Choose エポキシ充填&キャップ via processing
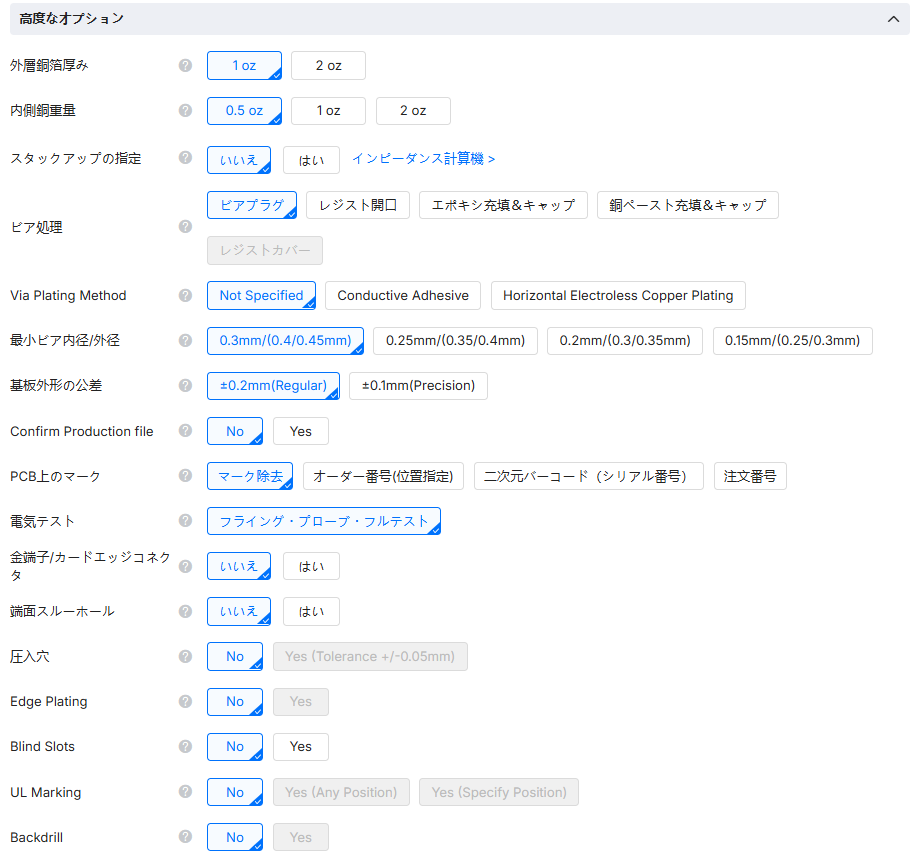The width and height of the screenshot is (920, 864). [503, 206]
